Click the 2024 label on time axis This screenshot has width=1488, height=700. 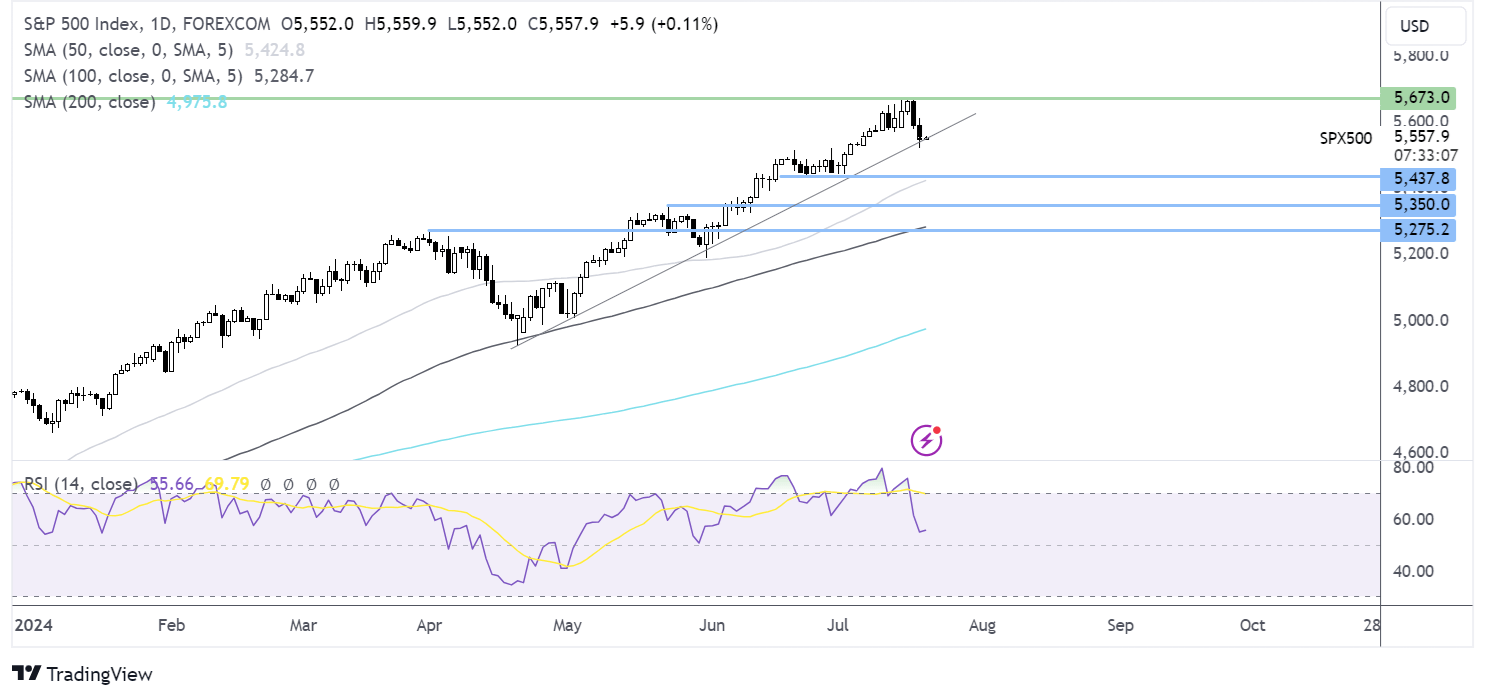[32, 625]
